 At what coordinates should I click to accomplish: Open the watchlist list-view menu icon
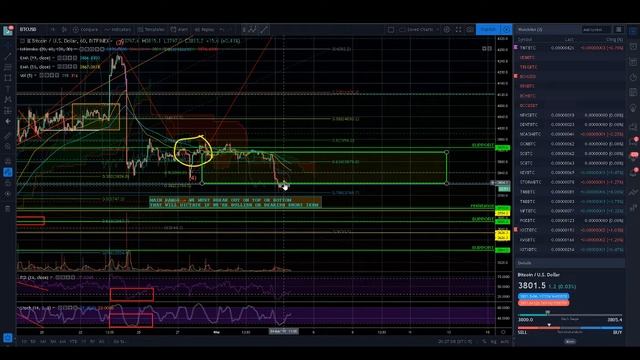pyautogui.click(x=619, y=29)
